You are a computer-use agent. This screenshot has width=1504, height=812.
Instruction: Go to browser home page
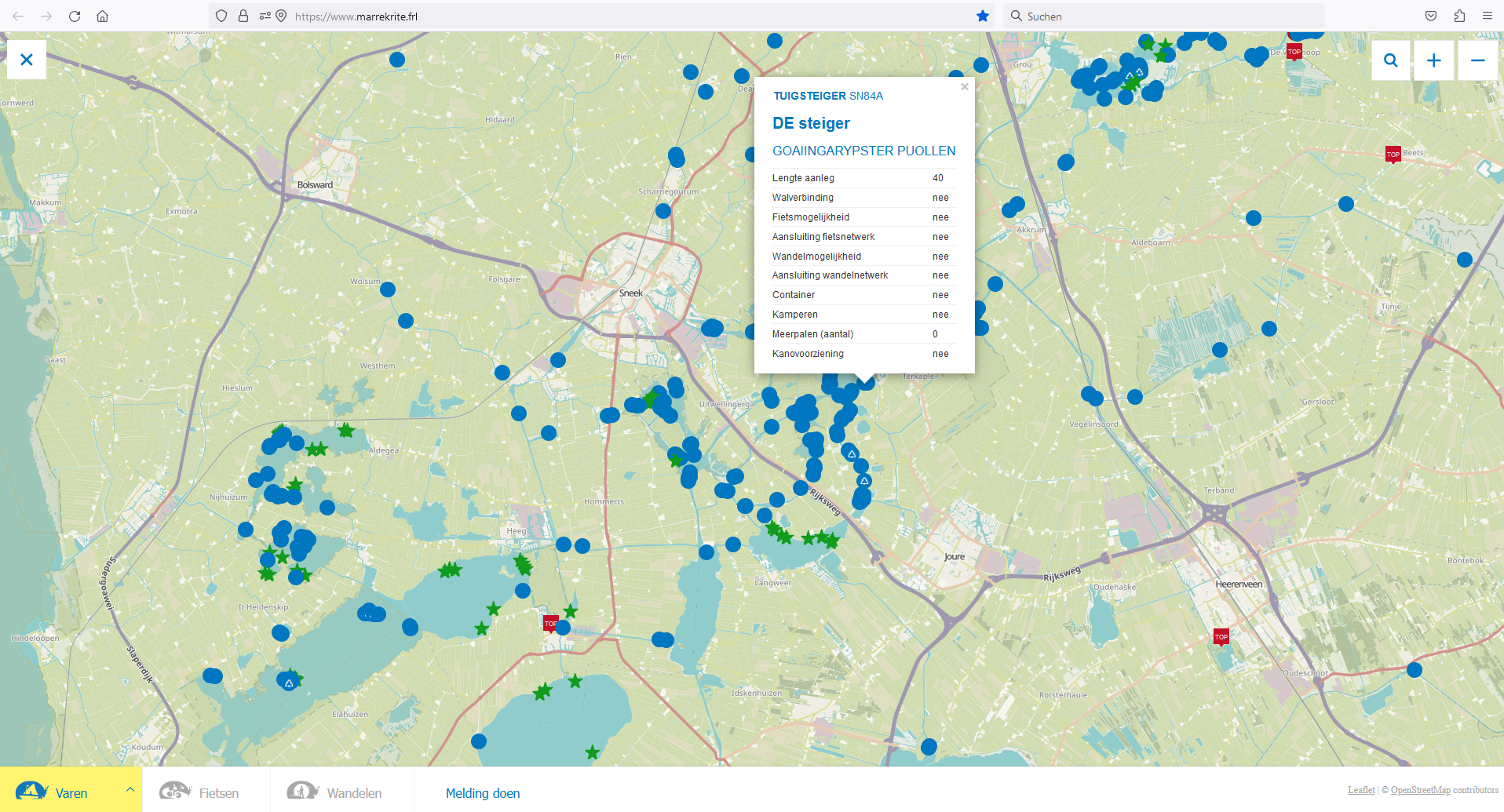(102, 16)
